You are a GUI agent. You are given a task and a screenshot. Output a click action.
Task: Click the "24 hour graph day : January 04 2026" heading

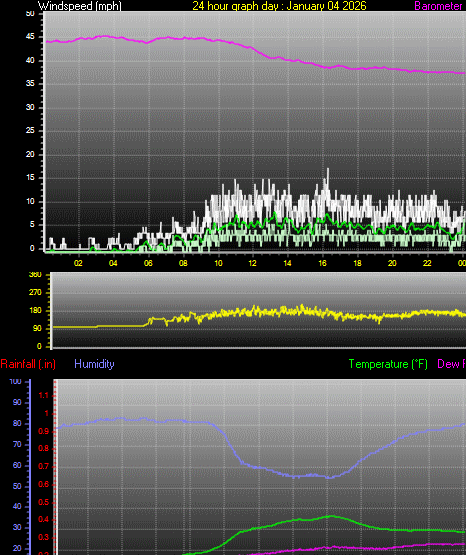click(279, 6)
